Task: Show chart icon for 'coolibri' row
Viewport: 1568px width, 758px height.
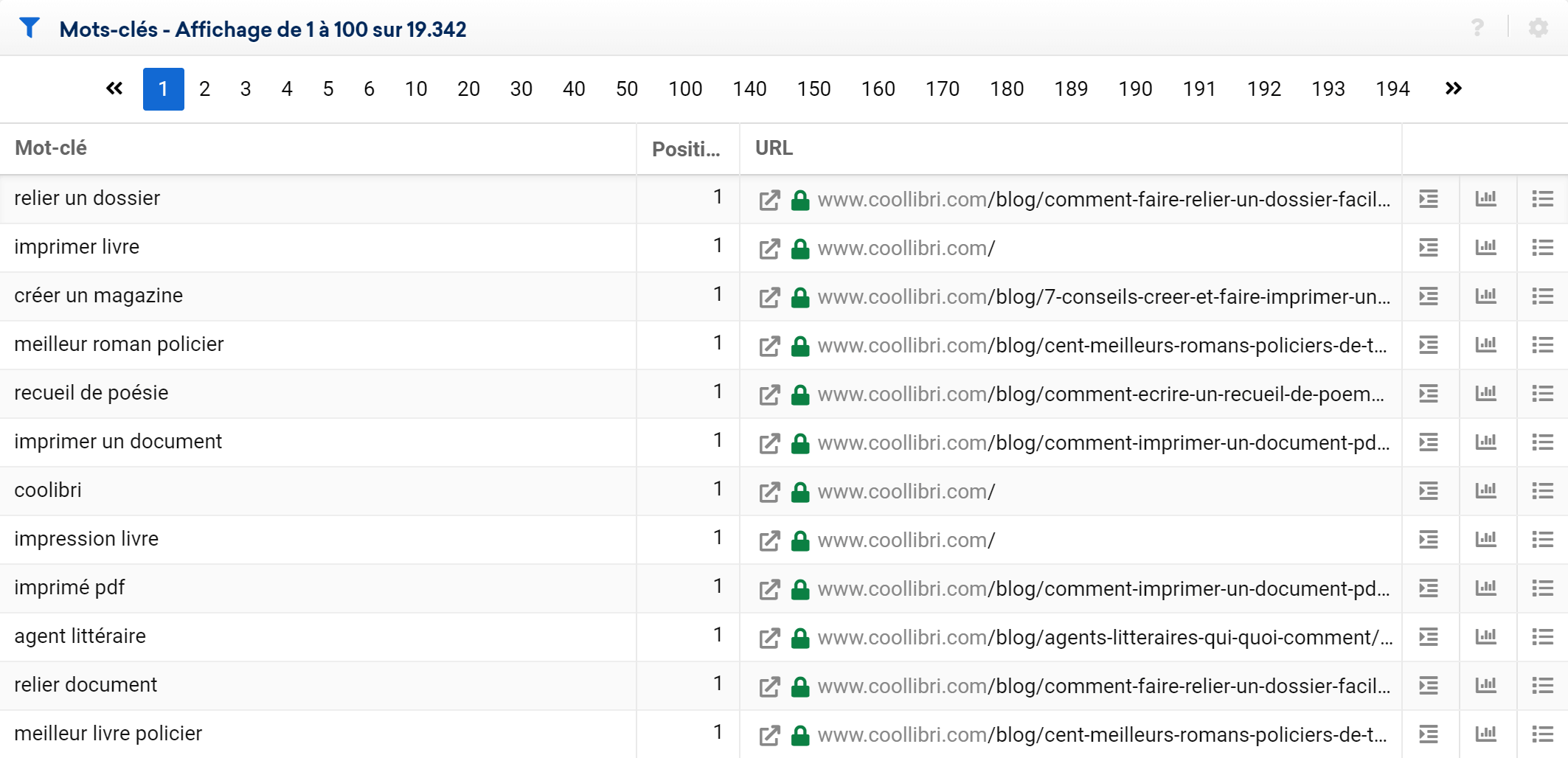Action: coord(1485,490)
